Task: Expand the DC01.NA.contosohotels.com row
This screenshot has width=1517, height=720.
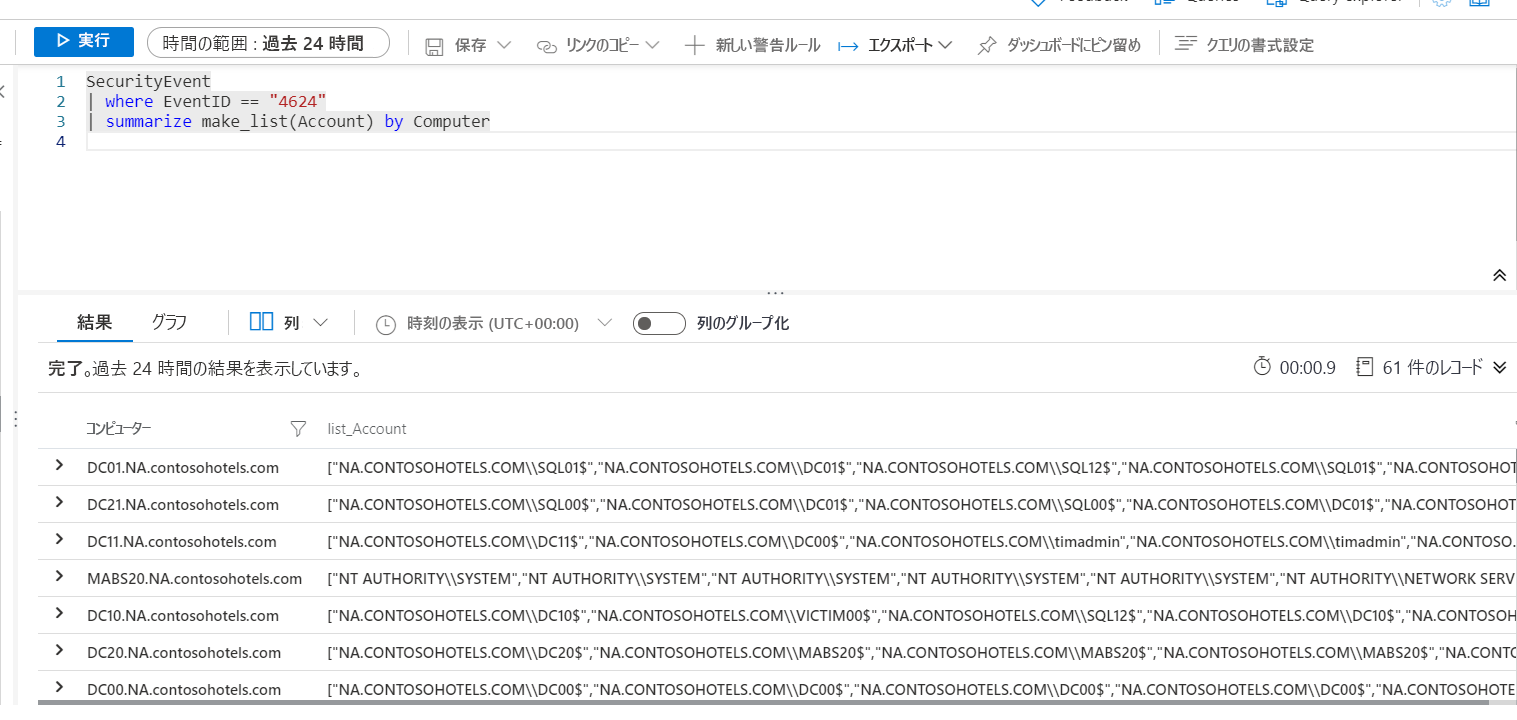Action: [x=59, y=465]
